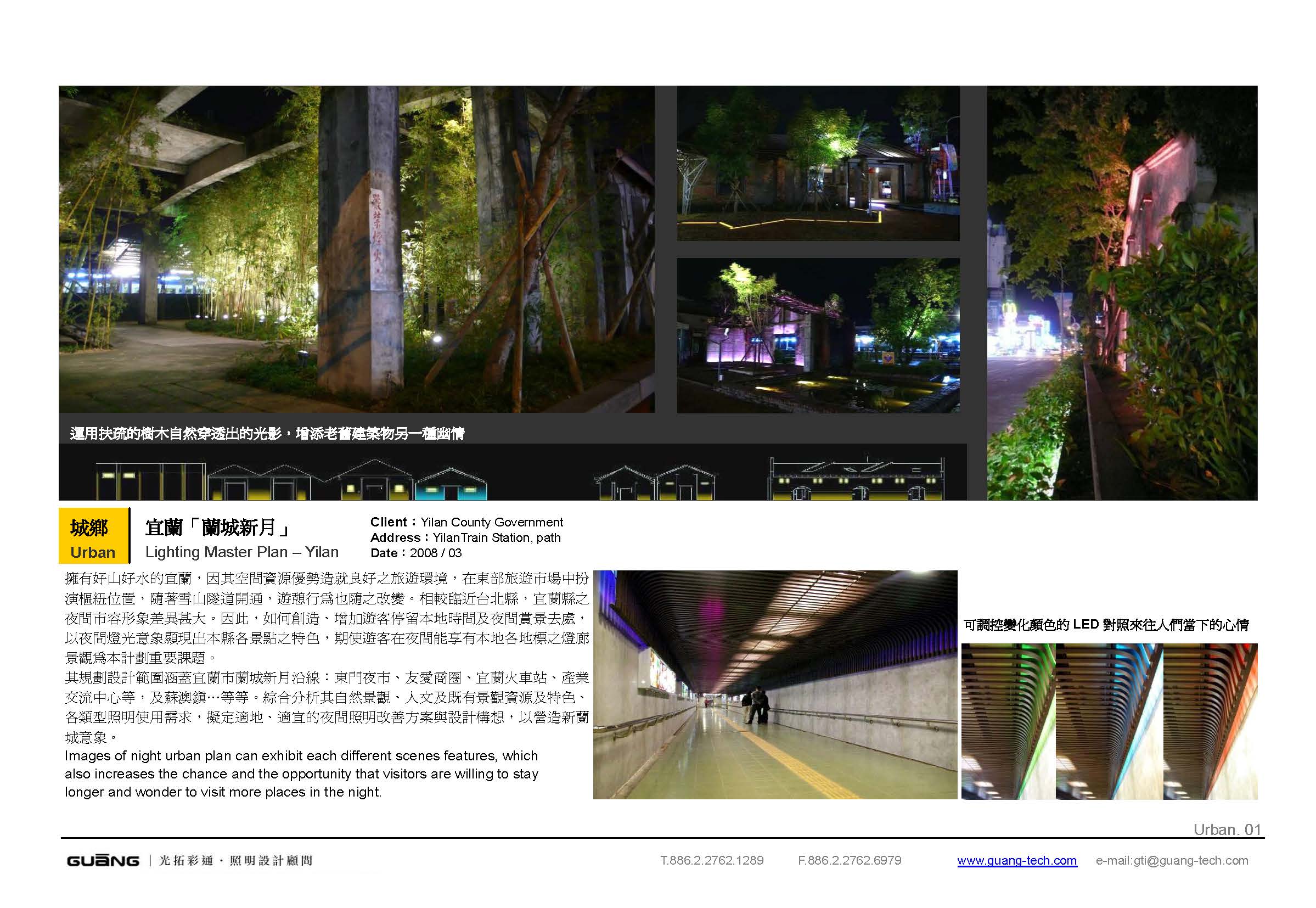The width and height of the screenshot is (1316, 908).
Task: Open the red LED ceiling photo
Action: coord(1210,721)
